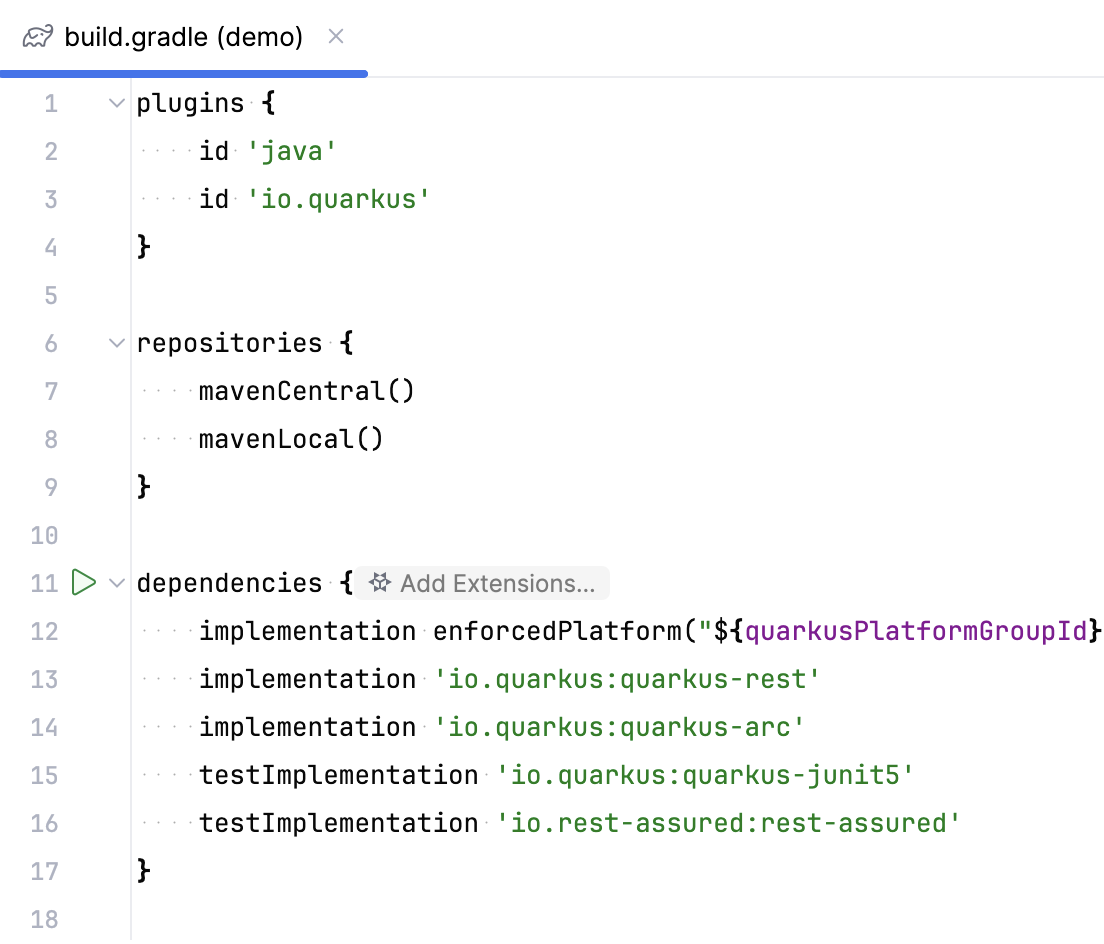Collapse the plugins block
Screen dimensions: 1104x944
click(x=116, y=102)
